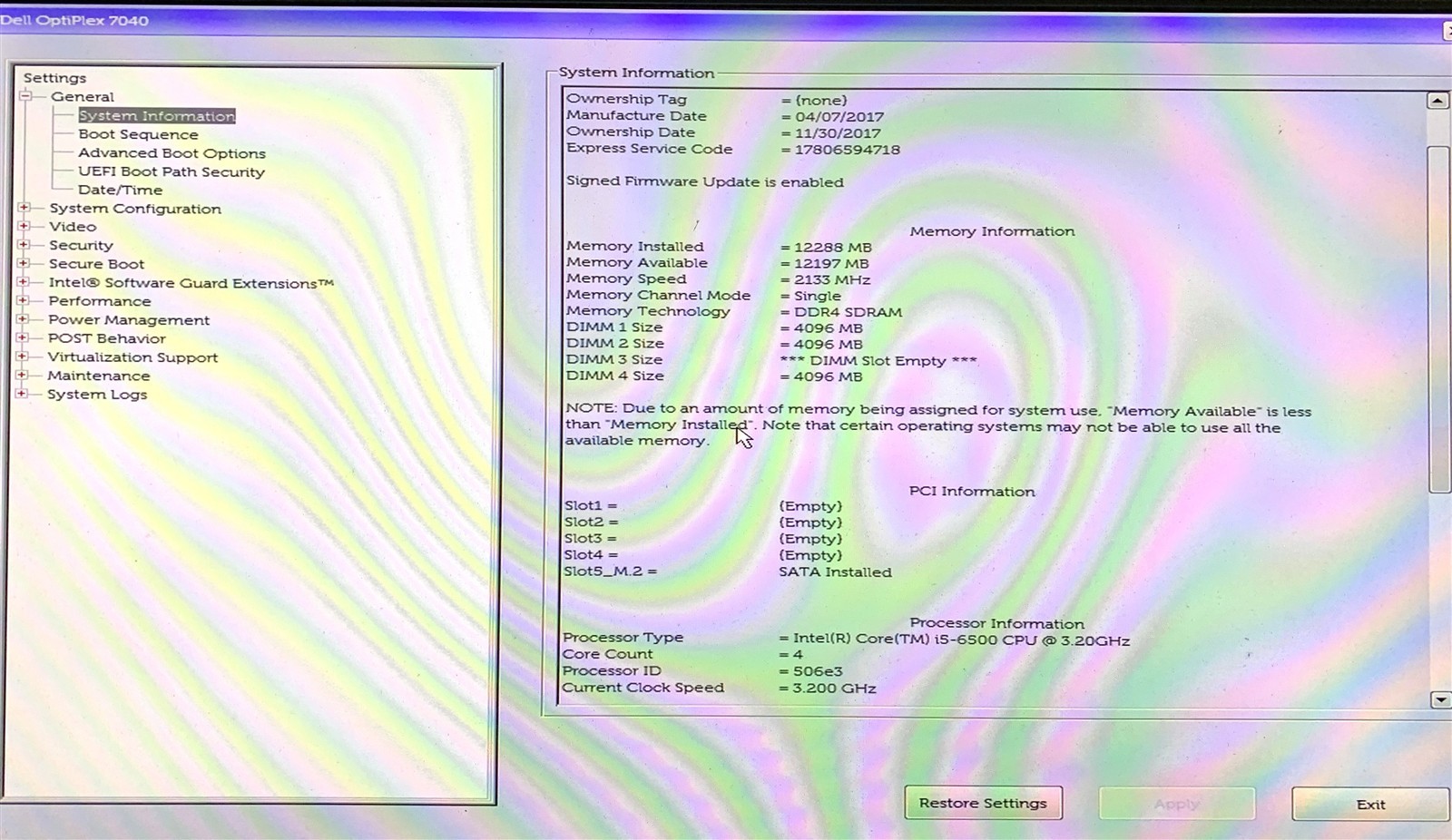The width and height of the screenshot is (1452, 840).
Task: Expand the System Logs category
Action: [25, 394]
